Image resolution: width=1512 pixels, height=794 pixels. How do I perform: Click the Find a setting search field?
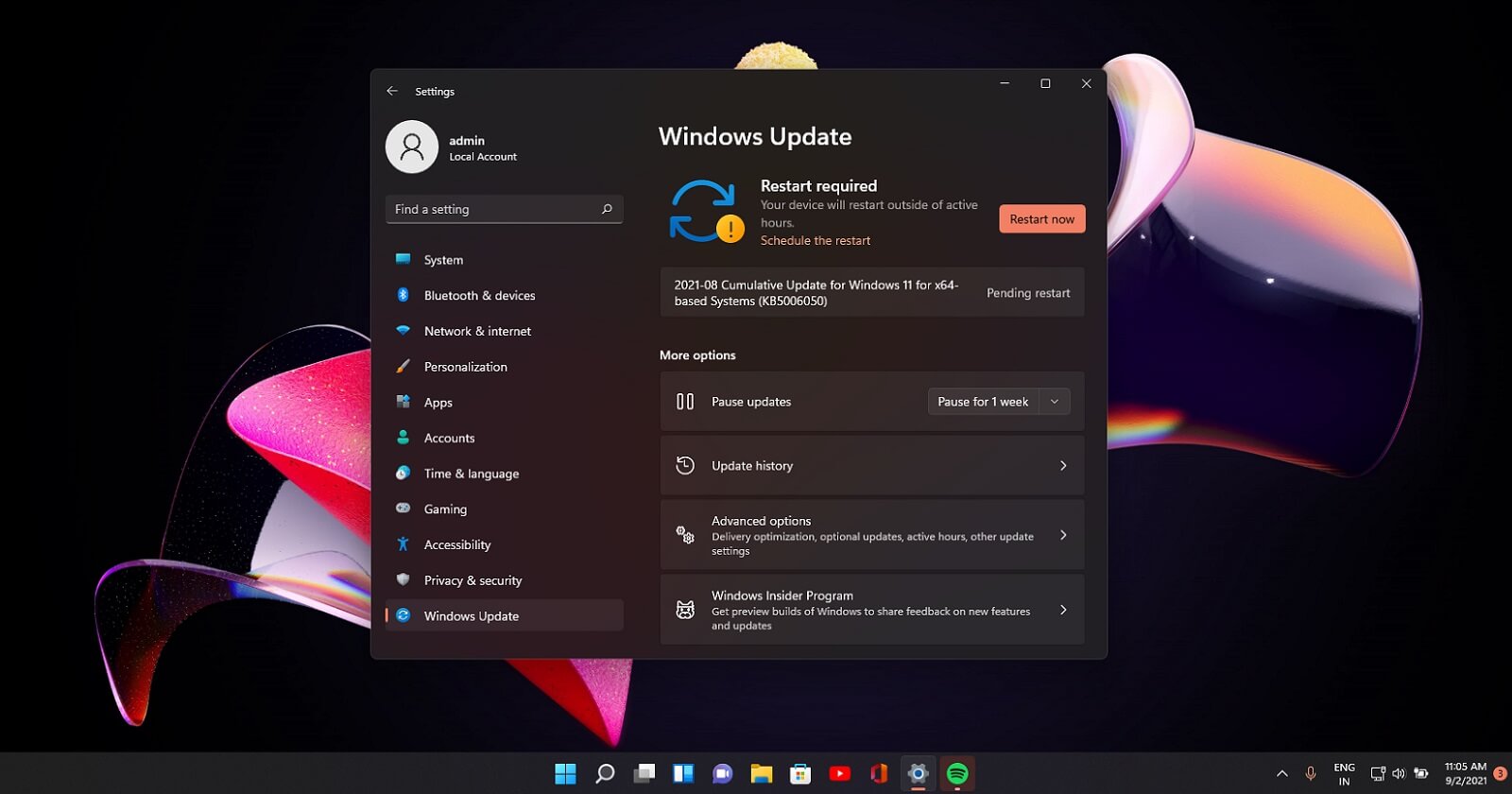(x=505, y=209)
